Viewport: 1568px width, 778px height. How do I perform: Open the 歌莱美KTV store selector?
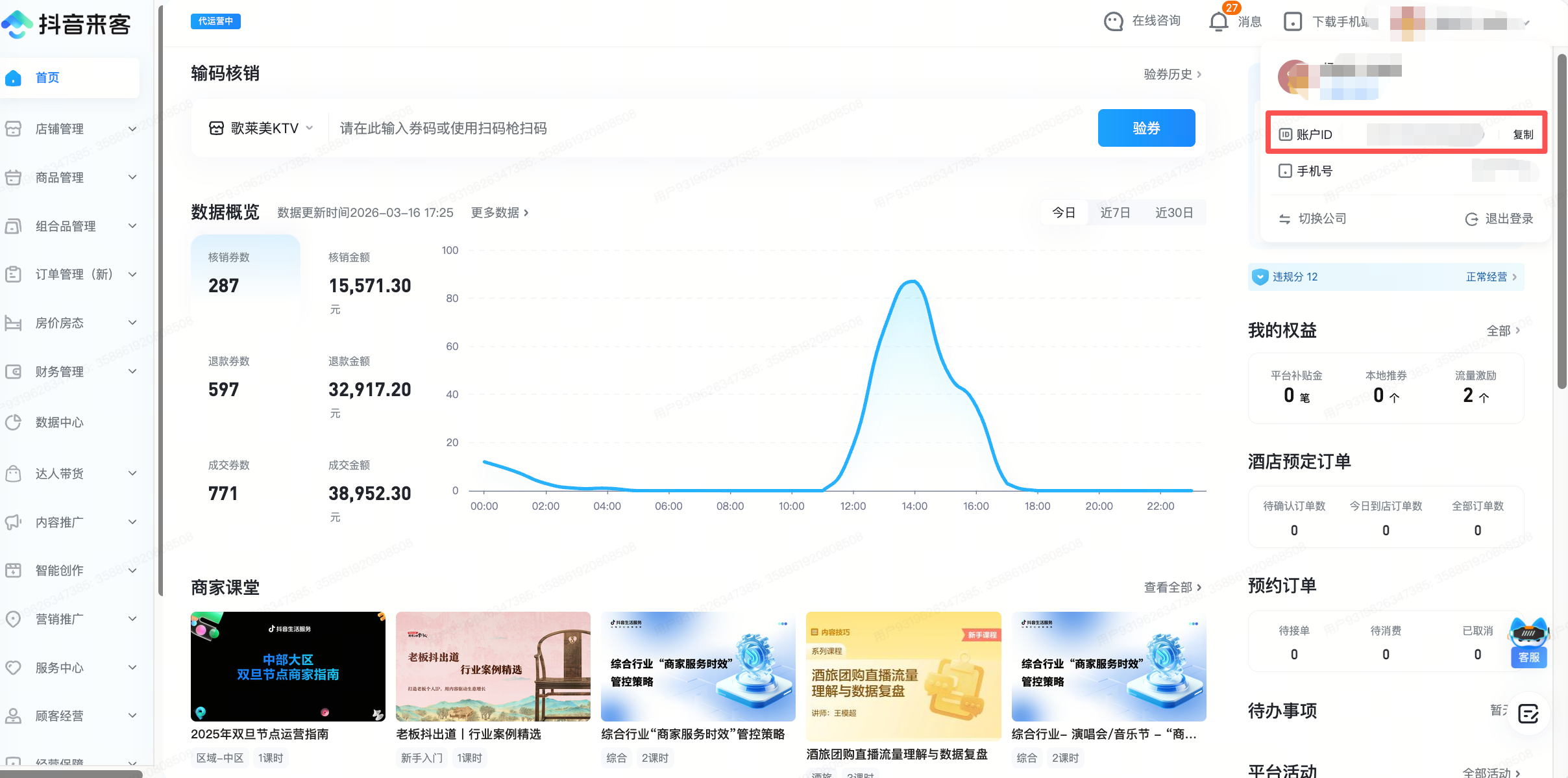(260, 128)
